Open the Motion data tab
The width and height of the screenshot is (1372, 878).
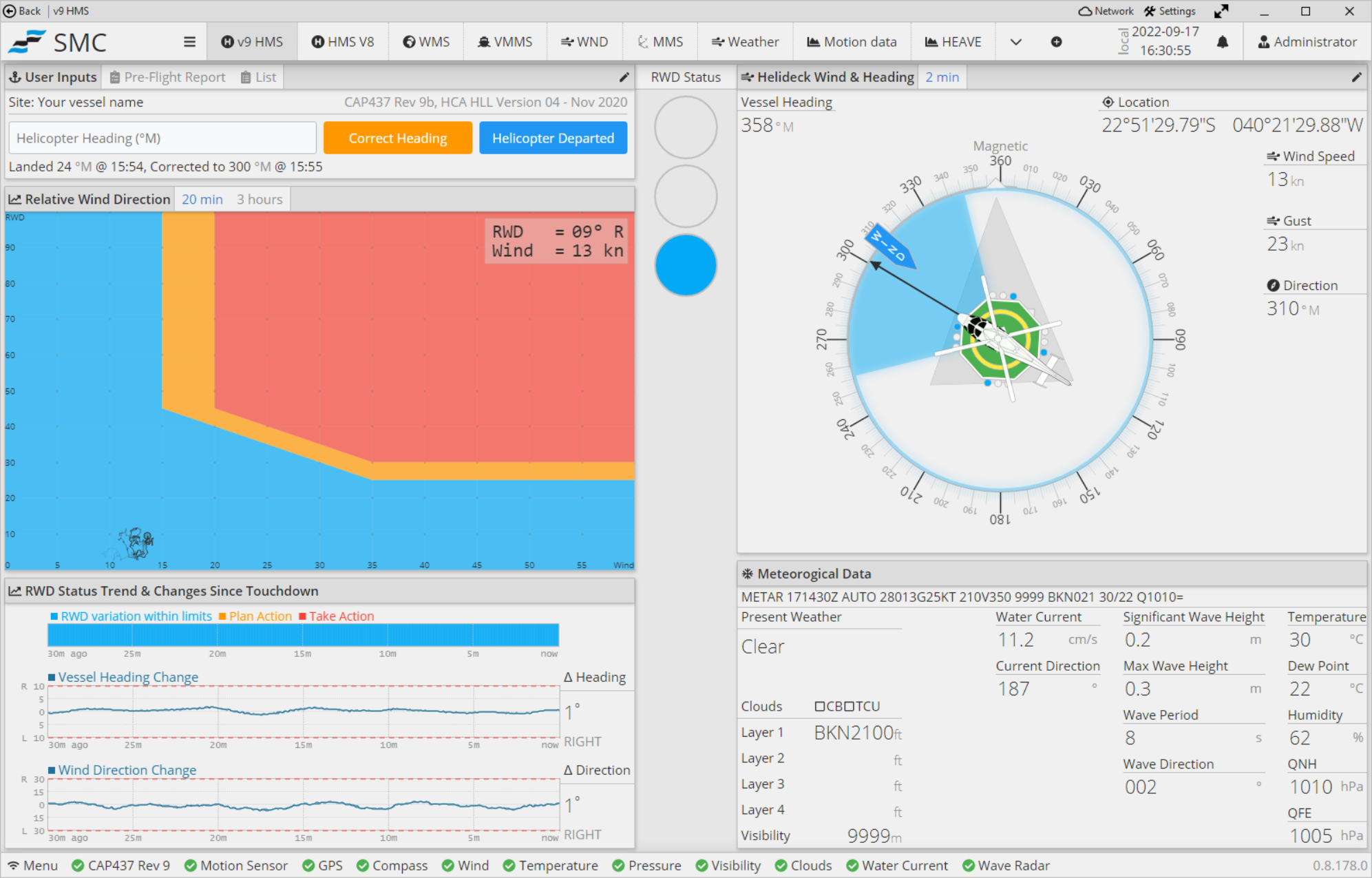pyautogui.click(x=852, y=42)
